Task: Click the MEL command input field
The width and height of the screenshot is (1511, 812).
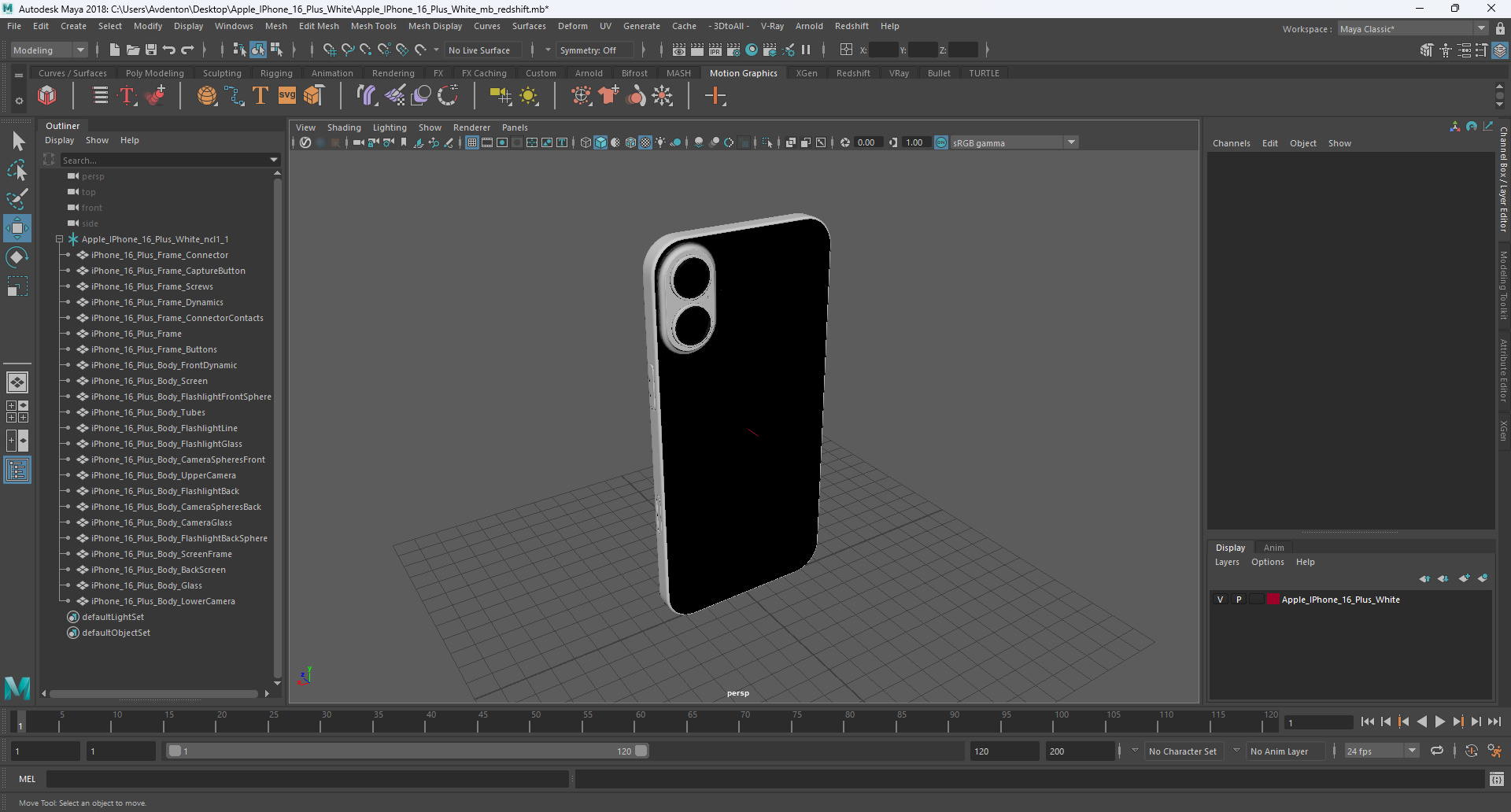Action: pyautogui.click(x=308, y=779)
